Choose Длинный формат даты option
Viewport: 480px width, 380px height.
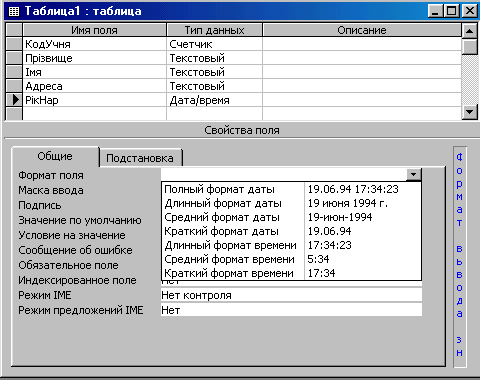coord(291,203)
